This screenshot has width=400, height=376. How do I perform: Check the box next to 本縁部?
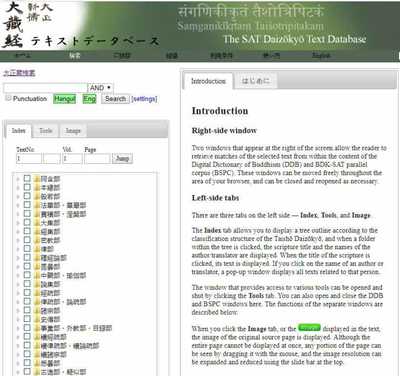click(x=27, y=187)
